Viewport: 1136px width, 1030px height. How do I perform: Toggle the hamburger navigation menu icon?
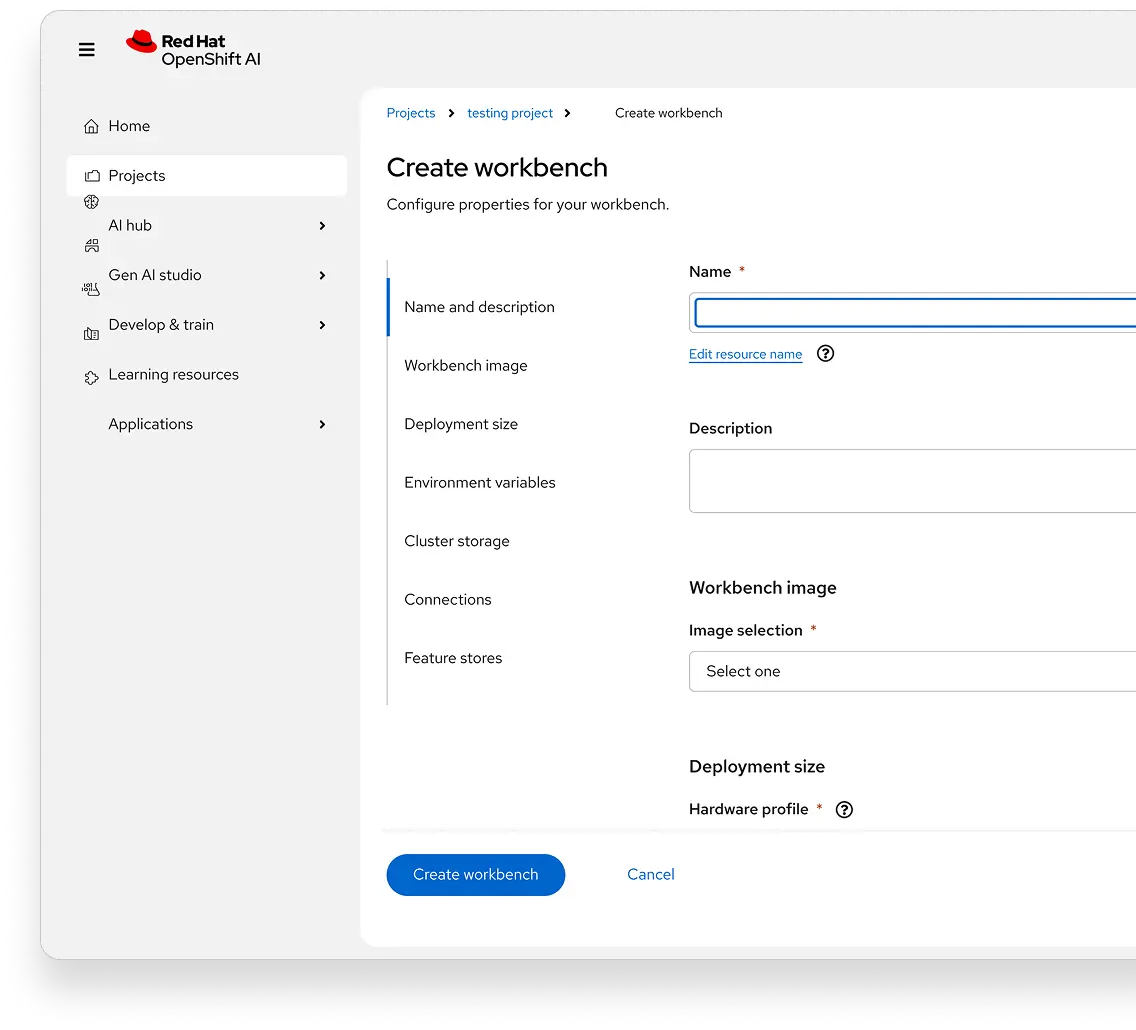[x=87, y=50]
